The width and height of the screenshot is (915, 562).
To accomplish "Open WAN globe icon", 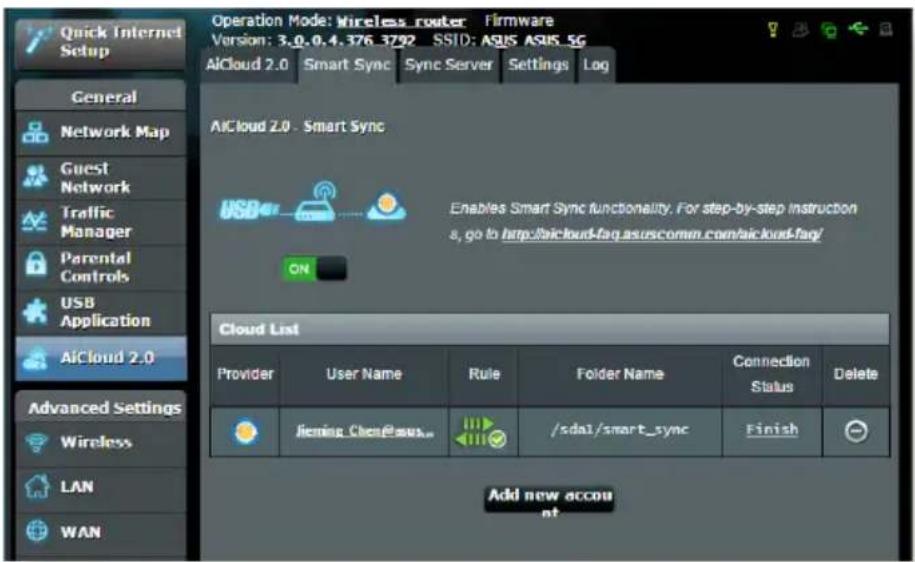I will click(37, 531).
